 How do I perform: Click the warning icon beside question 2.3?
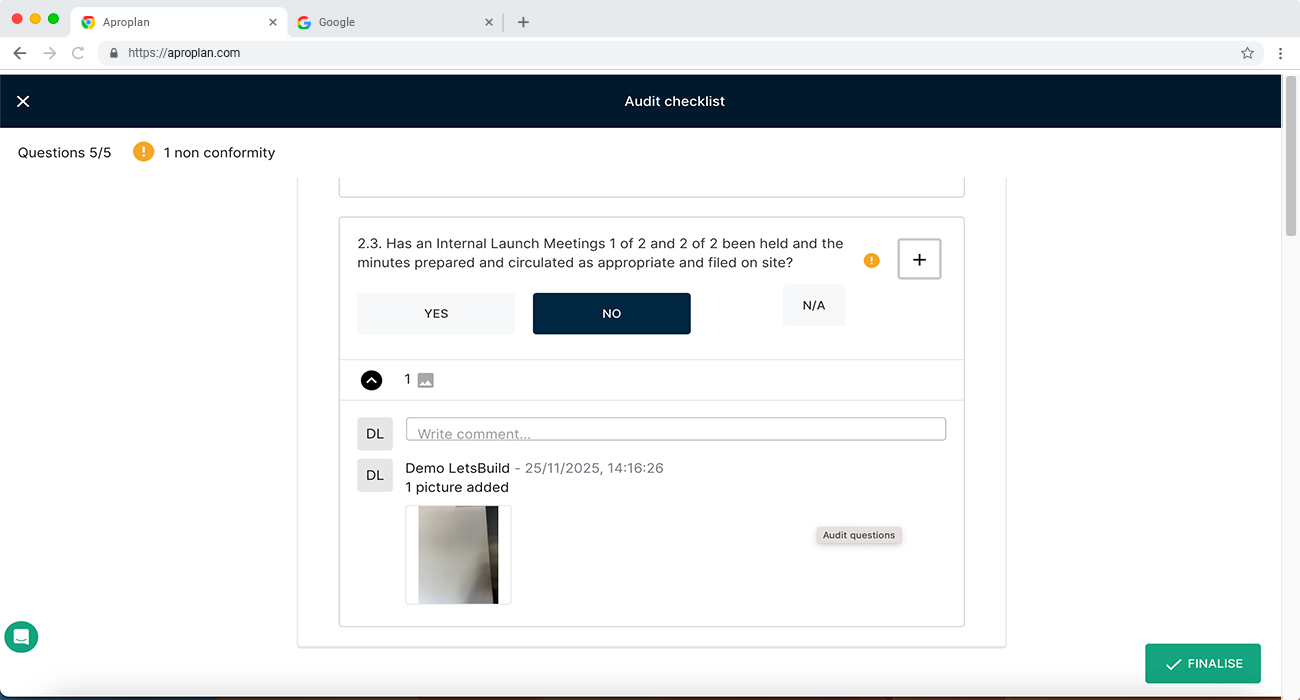[871, 260]
